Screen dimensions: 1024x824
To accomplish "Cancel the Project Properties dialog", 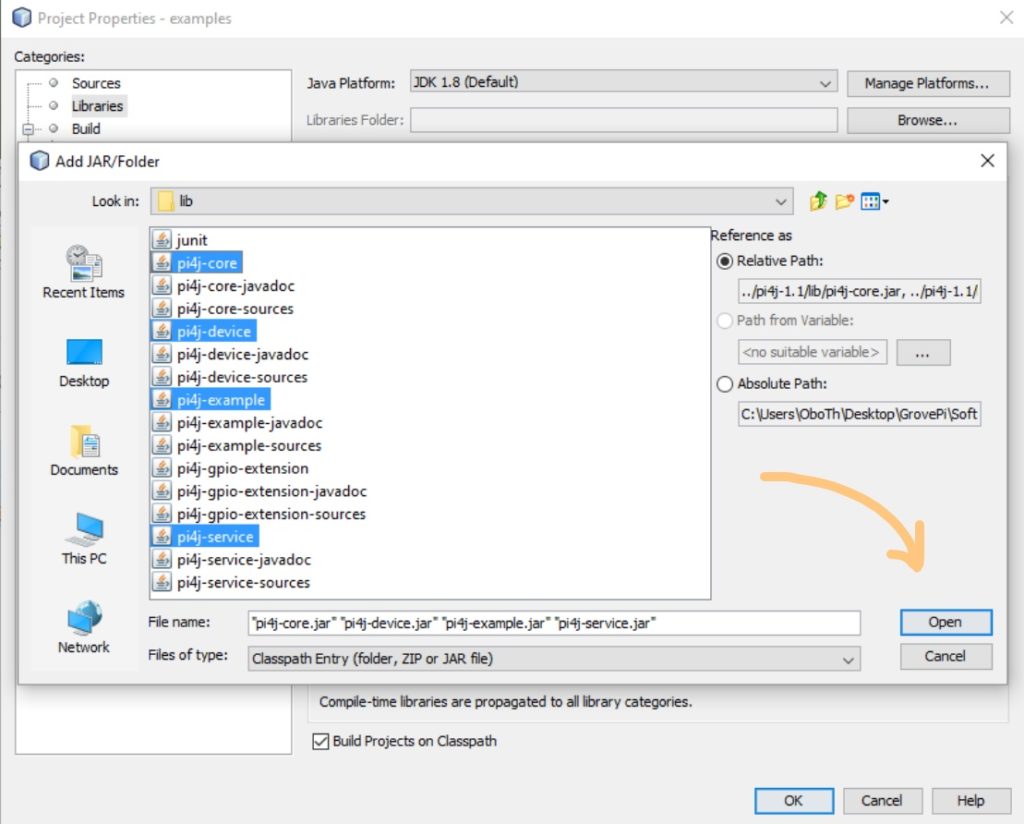I will pyautogui.click(x=882, y=800).
